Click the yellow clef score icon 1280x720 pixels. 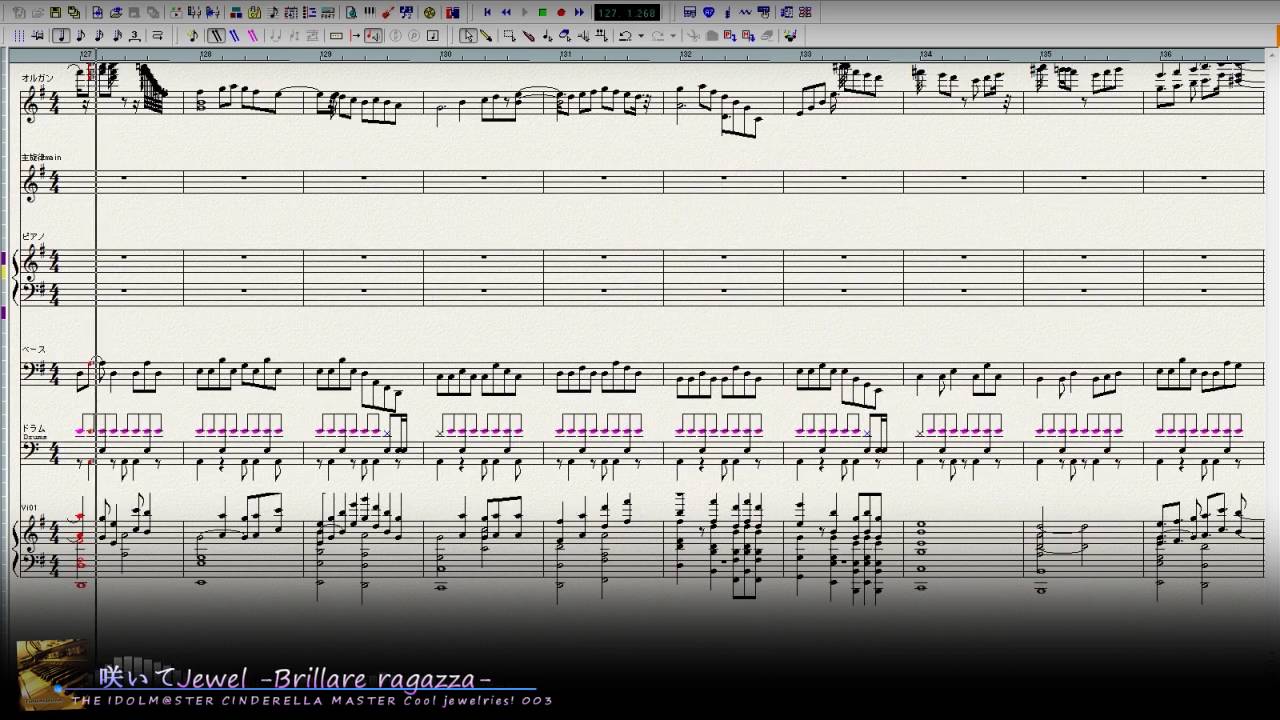(x=255, y=13)
